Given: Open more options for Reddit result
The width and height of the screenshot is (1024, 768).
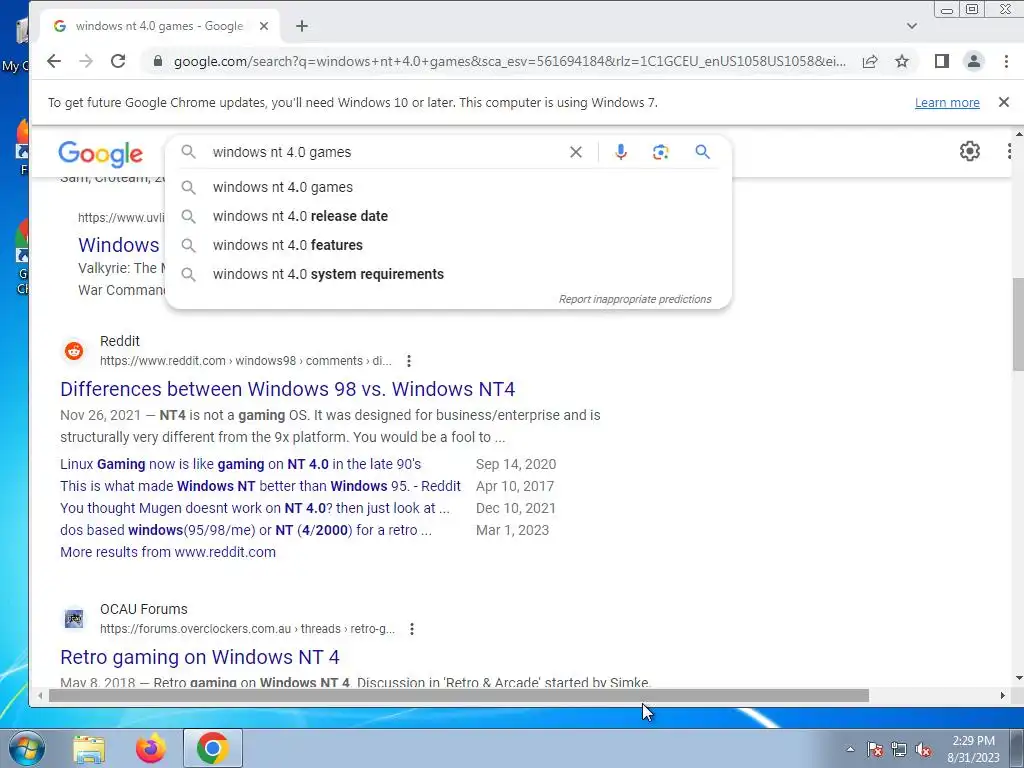Looking at the screenshot, I should tap(409, 360).
